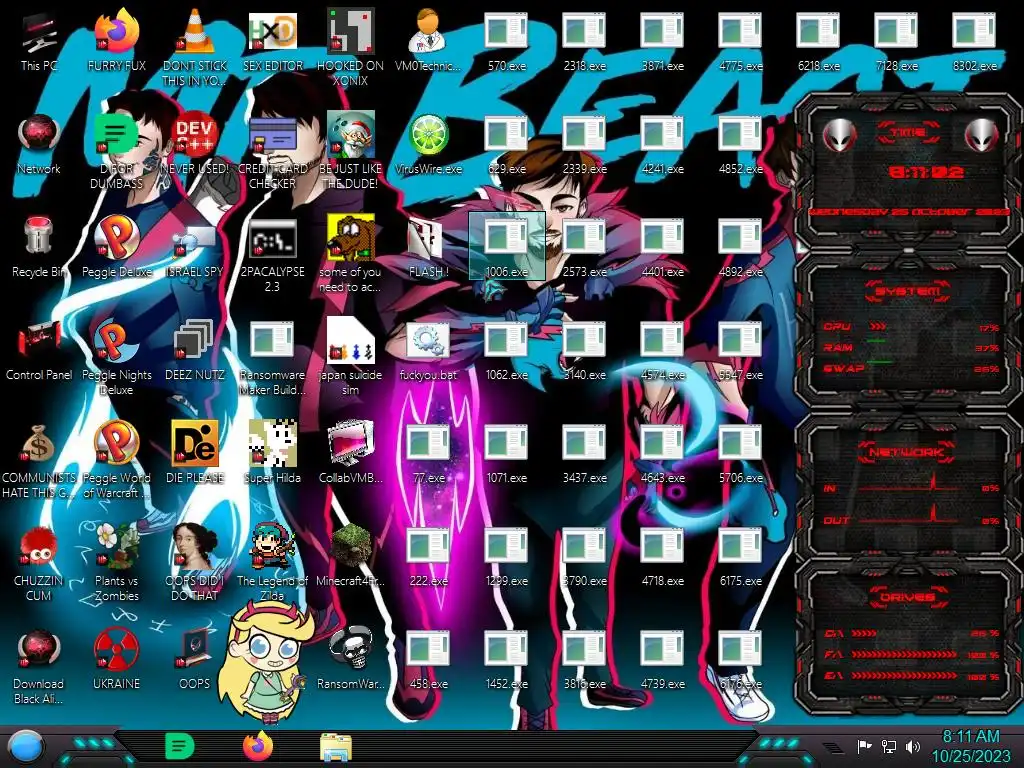Click the 2PACALYPSE 2.3 console icon

tap(273, 254)
